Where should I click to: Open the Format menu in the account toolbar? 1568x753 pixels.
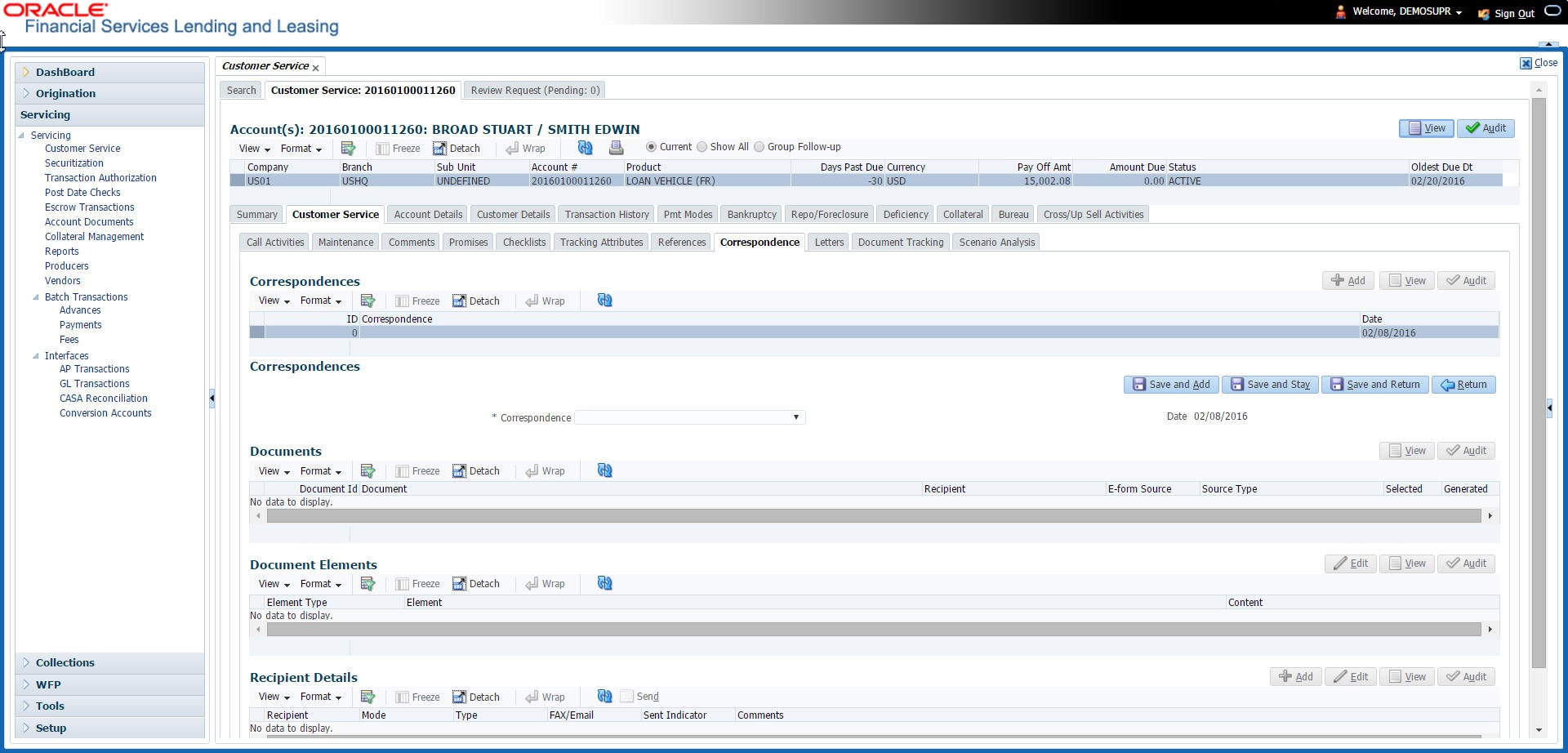(x=301, y=149)
